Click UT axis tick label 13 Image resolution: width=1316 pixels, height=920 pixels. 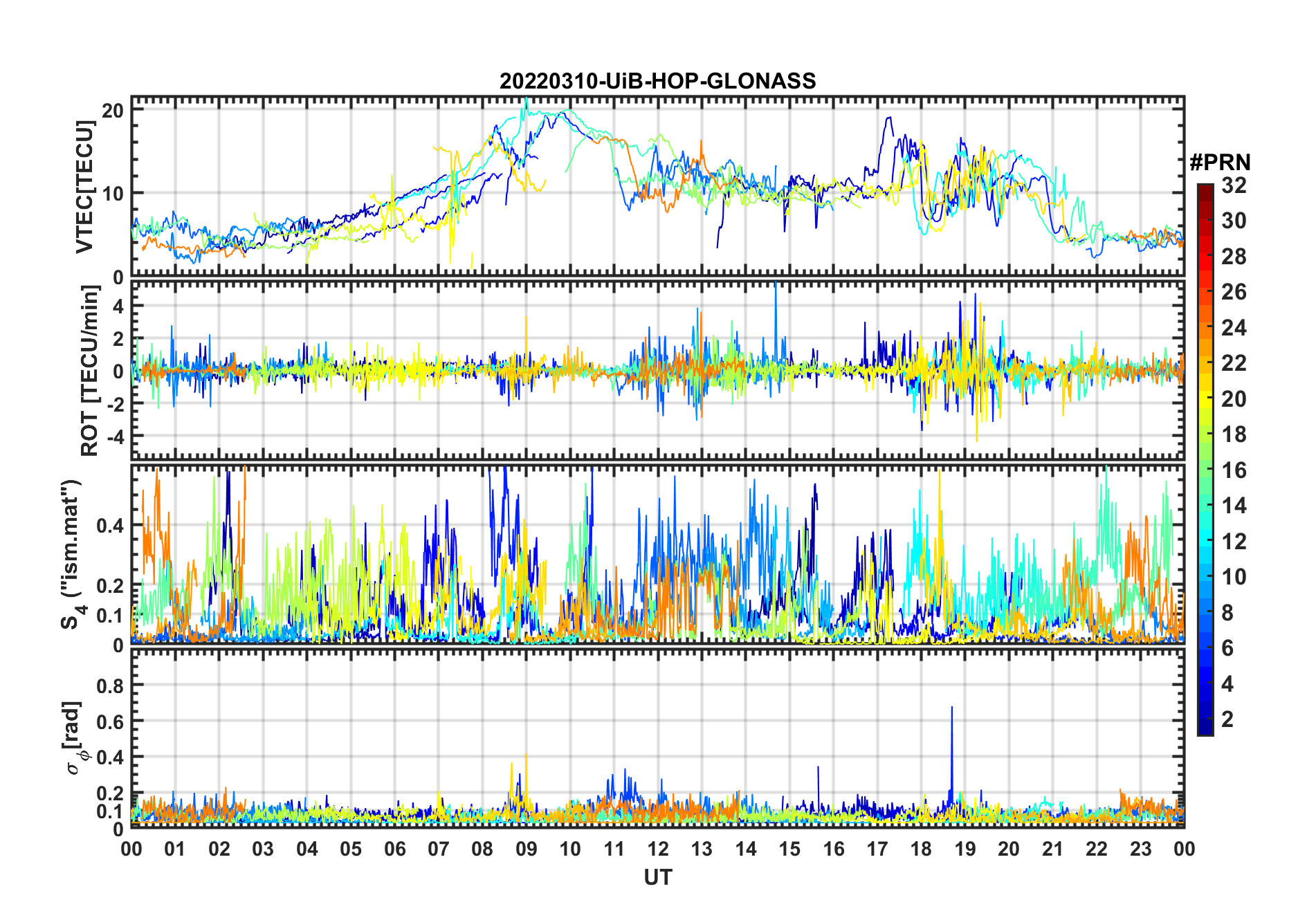[702, 849]
